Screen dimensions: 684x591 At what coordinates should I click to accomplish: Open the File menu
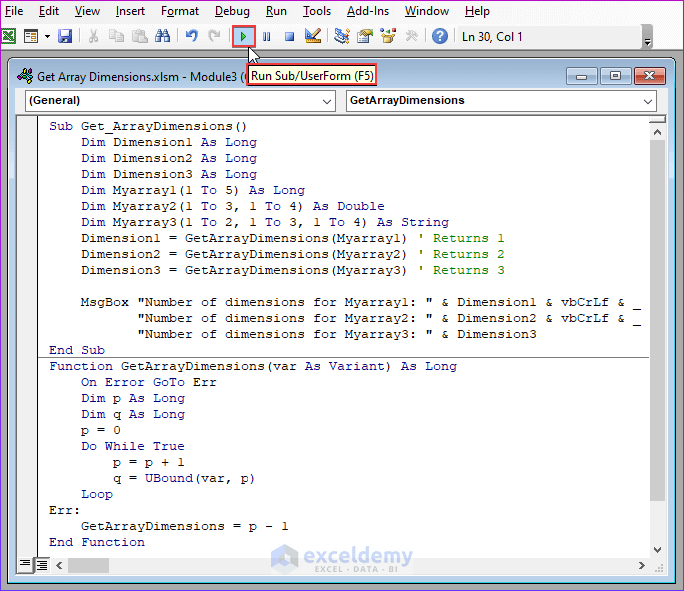pyautogui.click(x=14, y=11)
